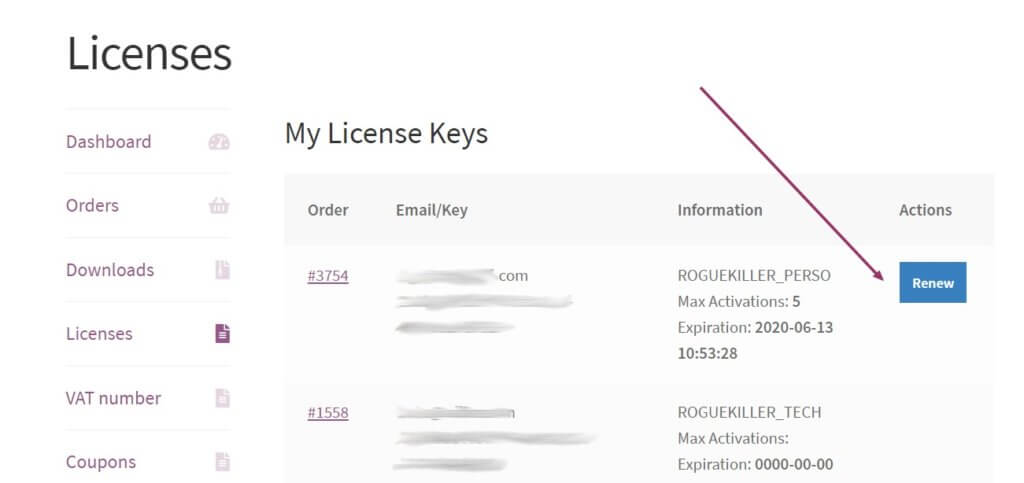This screenshot has height=483, width=1024.
Task: Open order #1558 link
Action: tap(327, 412)
